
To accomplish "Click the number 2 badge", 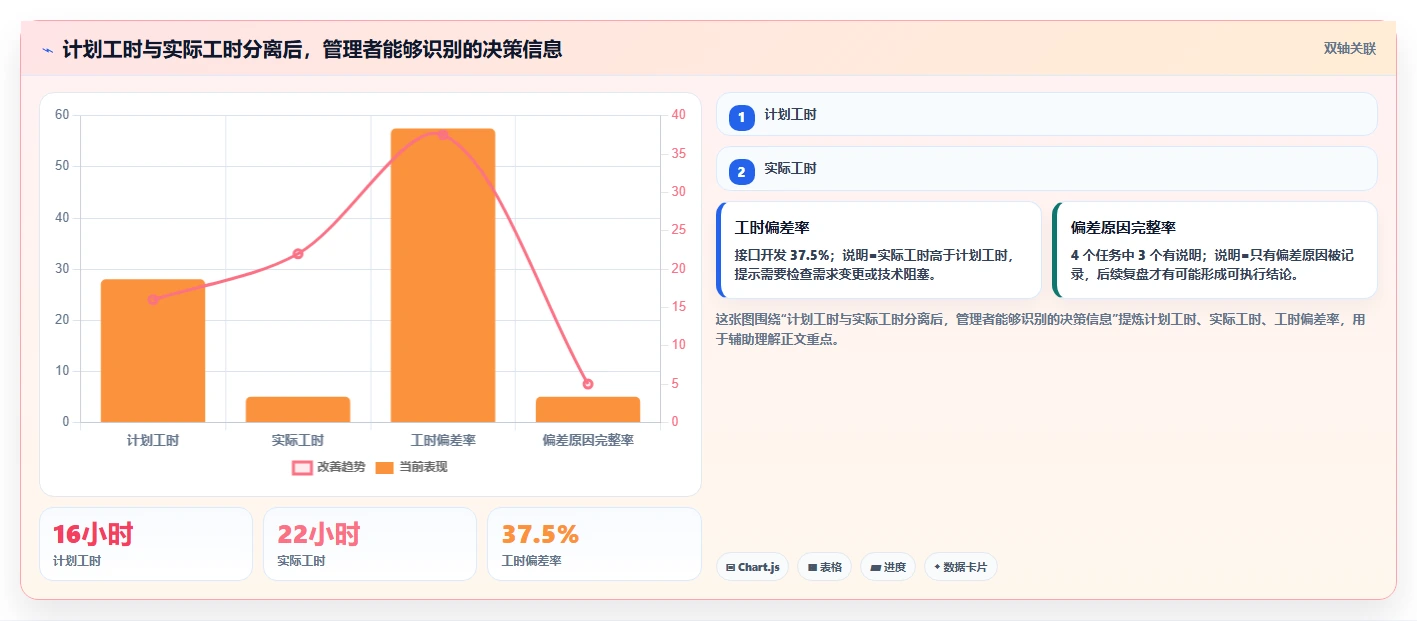I will click(741, 172).
